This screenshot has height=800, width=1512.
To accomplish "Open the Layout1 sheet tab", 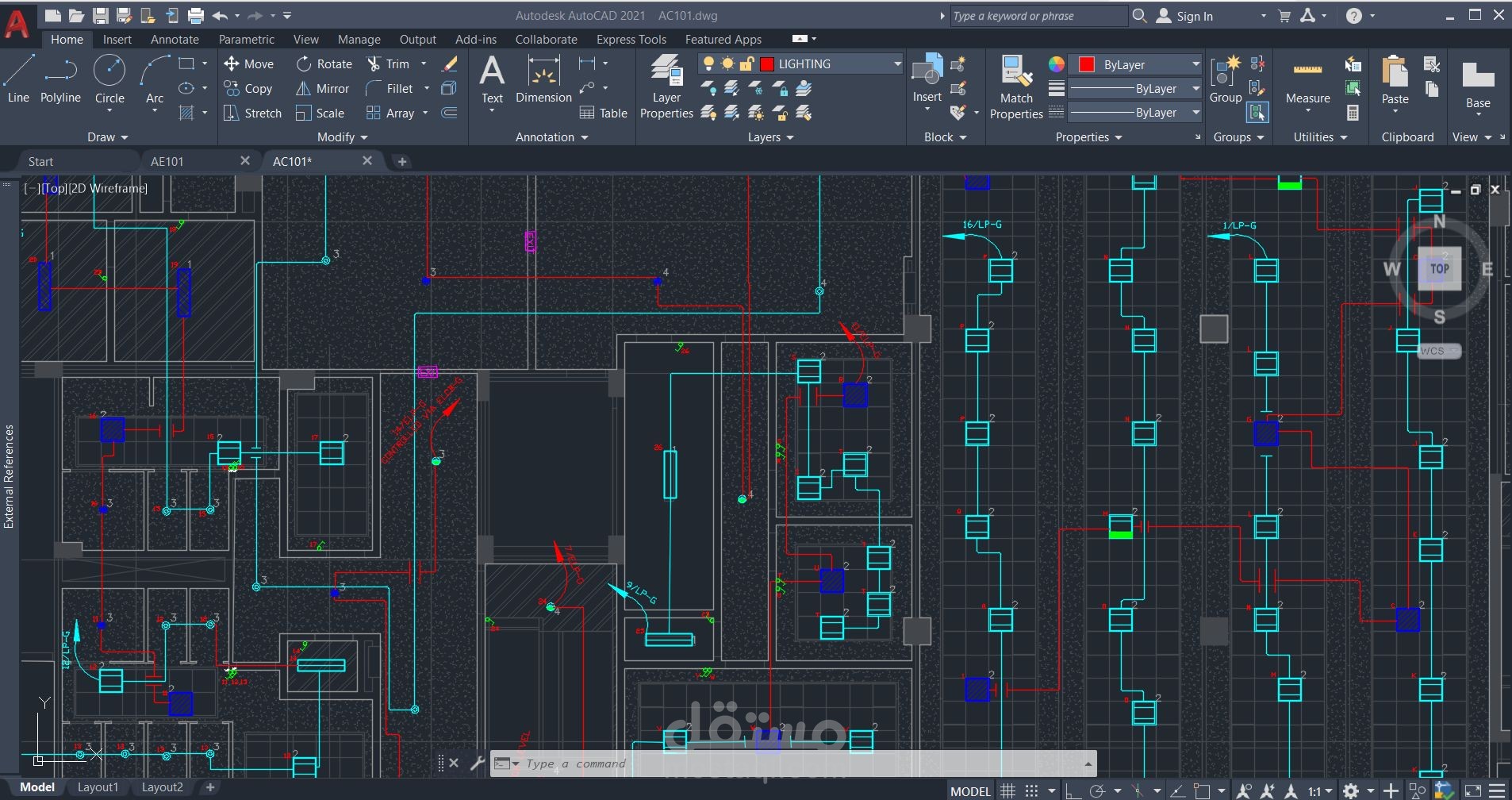I will pyautogui.click(x=98, y=787).
